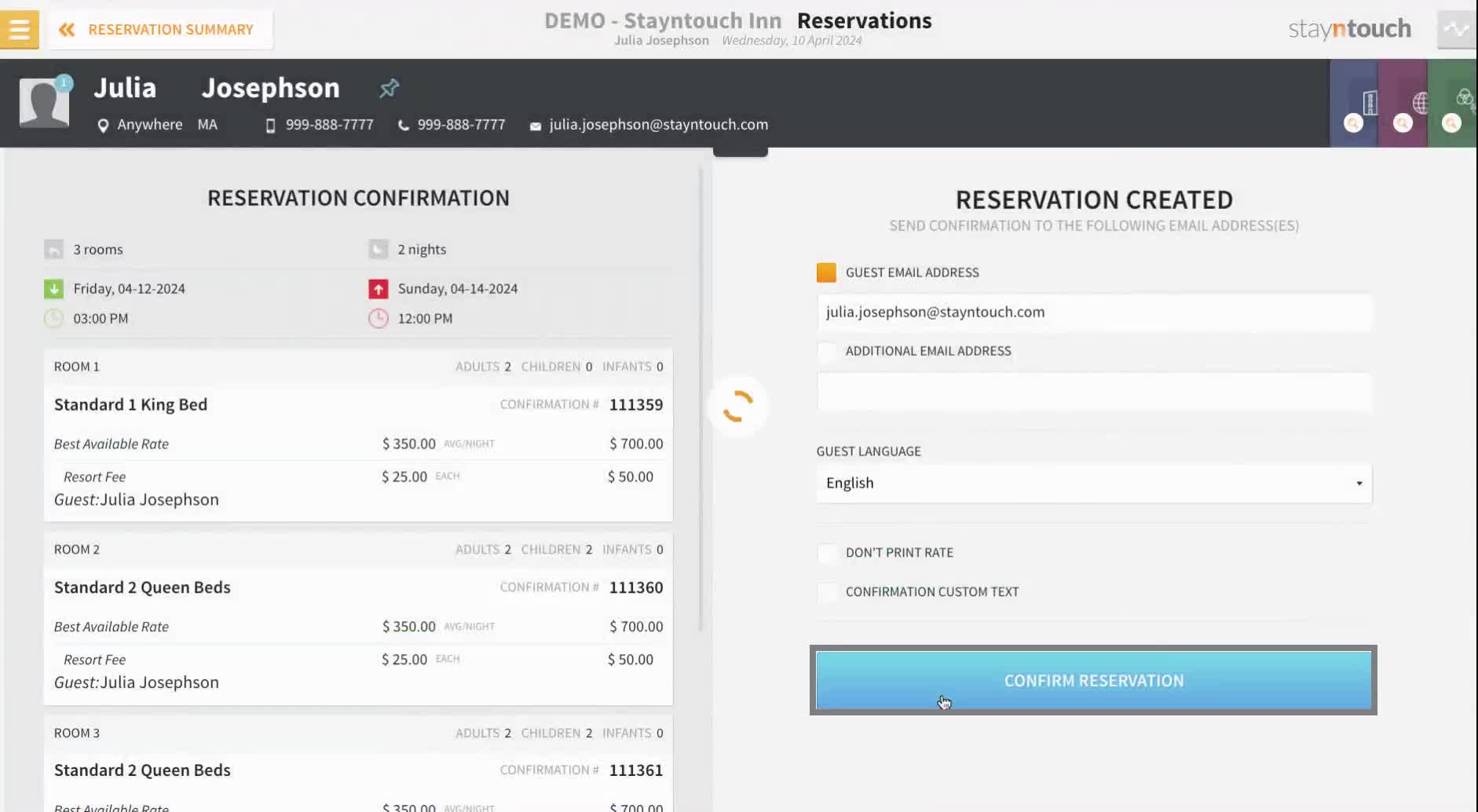
Task: Open the group card circles icon
Action: [1465, 97]
